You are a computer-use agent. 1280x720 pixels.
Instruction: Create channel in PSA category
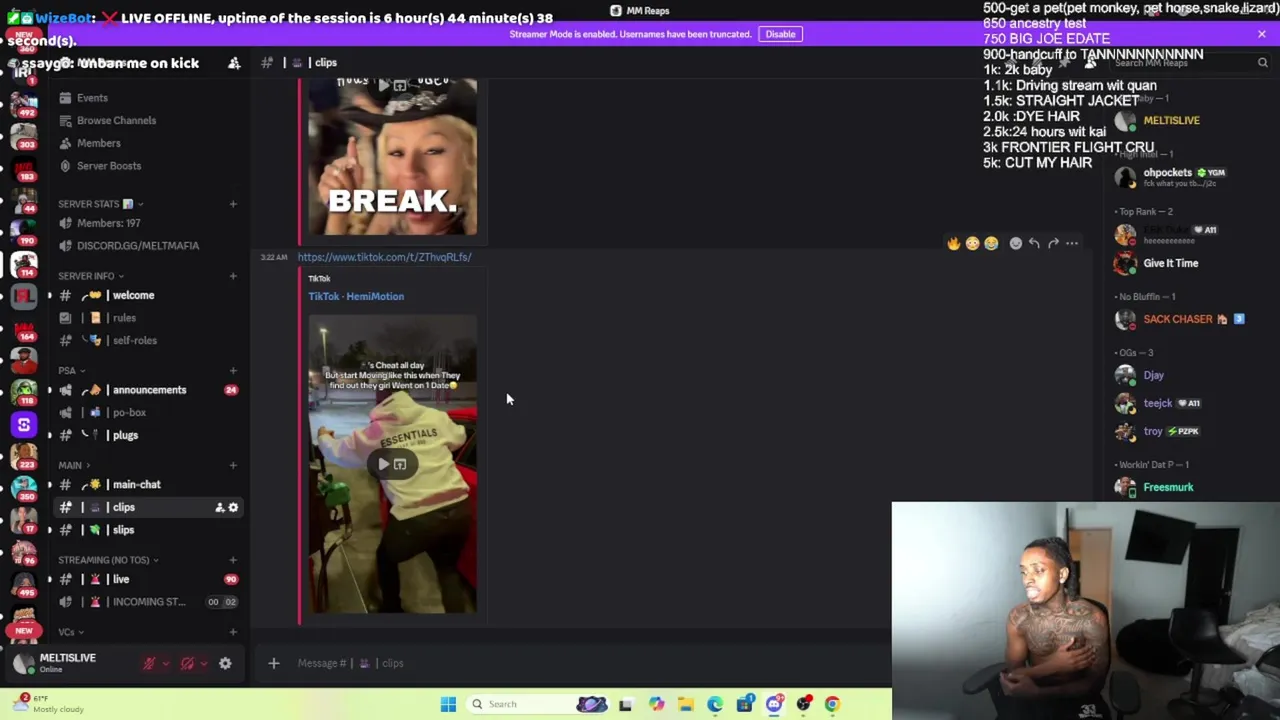(233, 370)
